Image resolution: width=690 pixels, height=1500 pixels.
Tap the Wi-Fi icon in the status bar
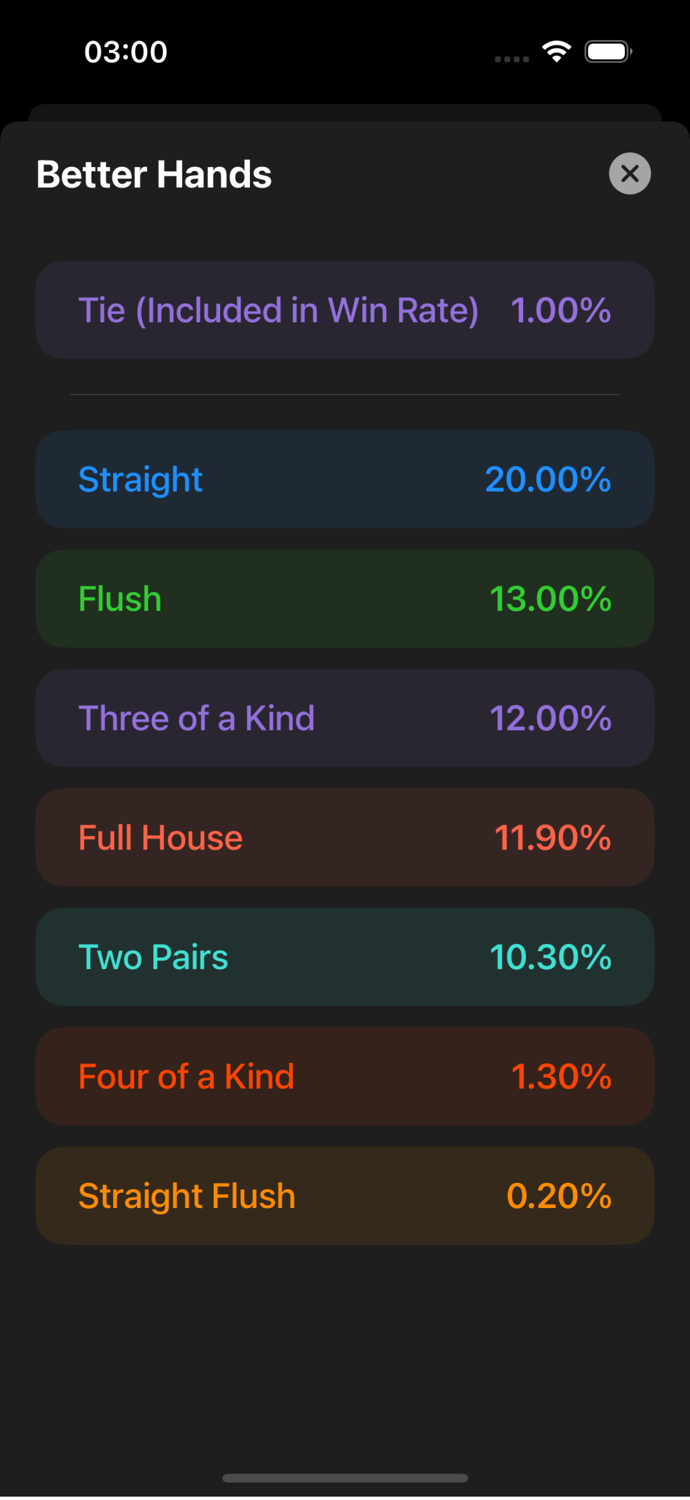click(x=556, y=50)
